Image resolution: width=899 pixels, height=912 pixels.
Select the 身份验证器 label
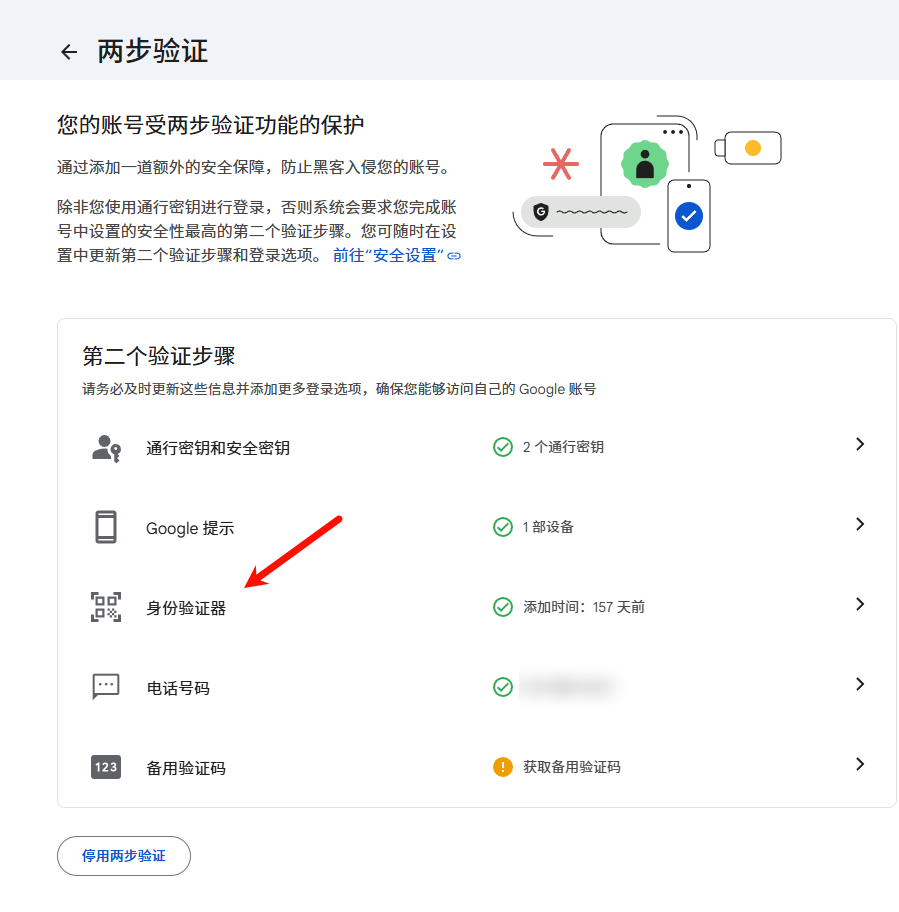tap(185, 608)
